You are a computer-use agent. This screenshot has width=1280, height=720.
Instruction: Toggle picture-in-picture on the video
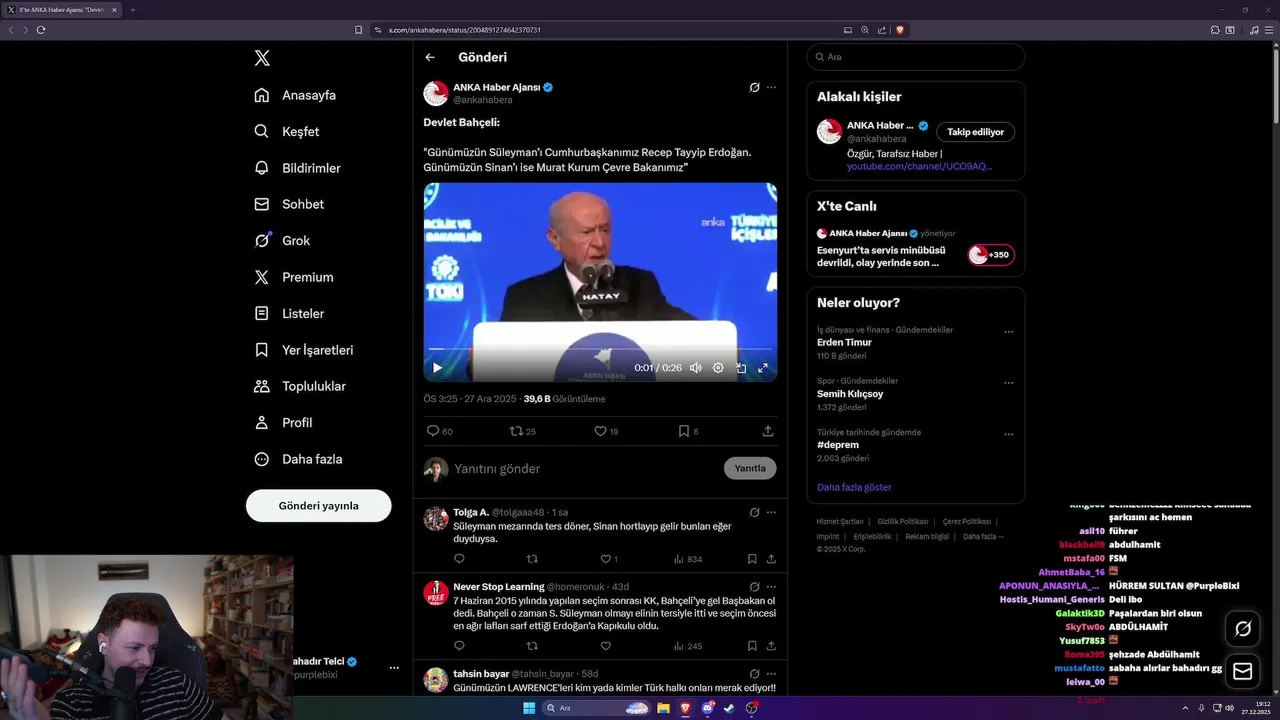click(741, 368)
